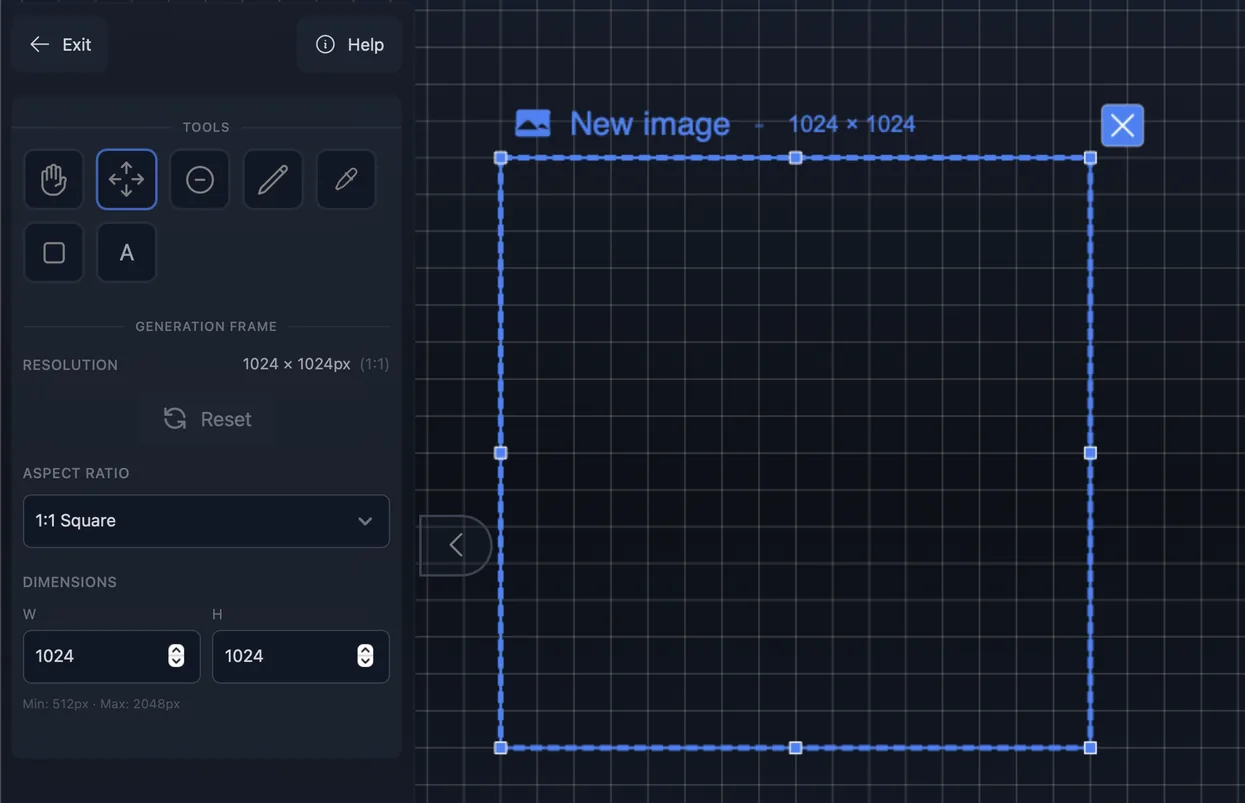Image resolution: width=1245 pixels, height=803 pixels.
Task: Click the Help button
Action: coord(349,44)
